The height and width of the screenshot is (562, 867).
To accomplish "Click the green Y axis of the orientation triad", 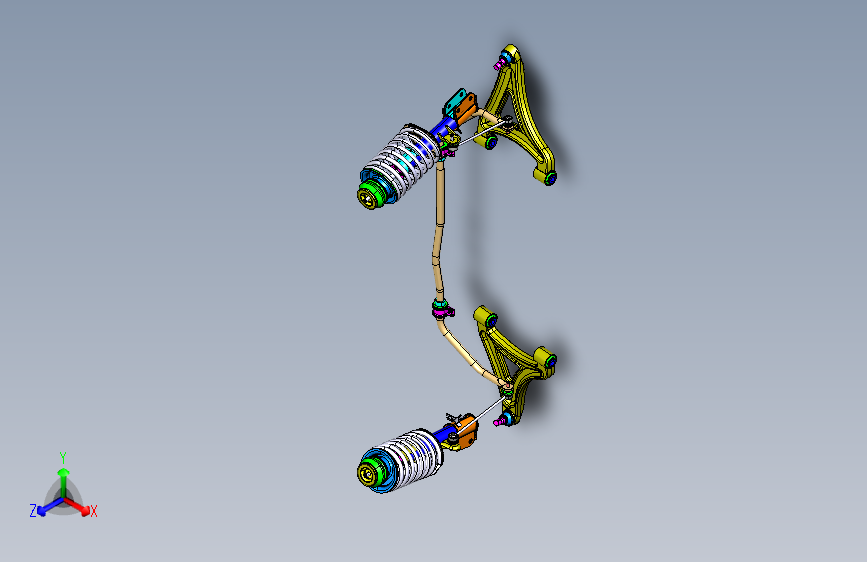I will coord(64,483).
